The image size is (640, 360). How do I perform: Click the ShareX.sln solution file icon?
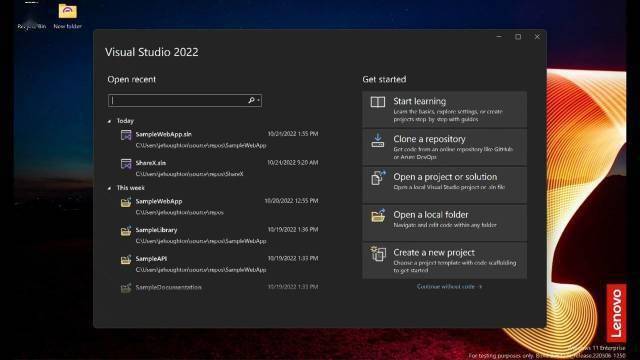click(x=126, y=164)
